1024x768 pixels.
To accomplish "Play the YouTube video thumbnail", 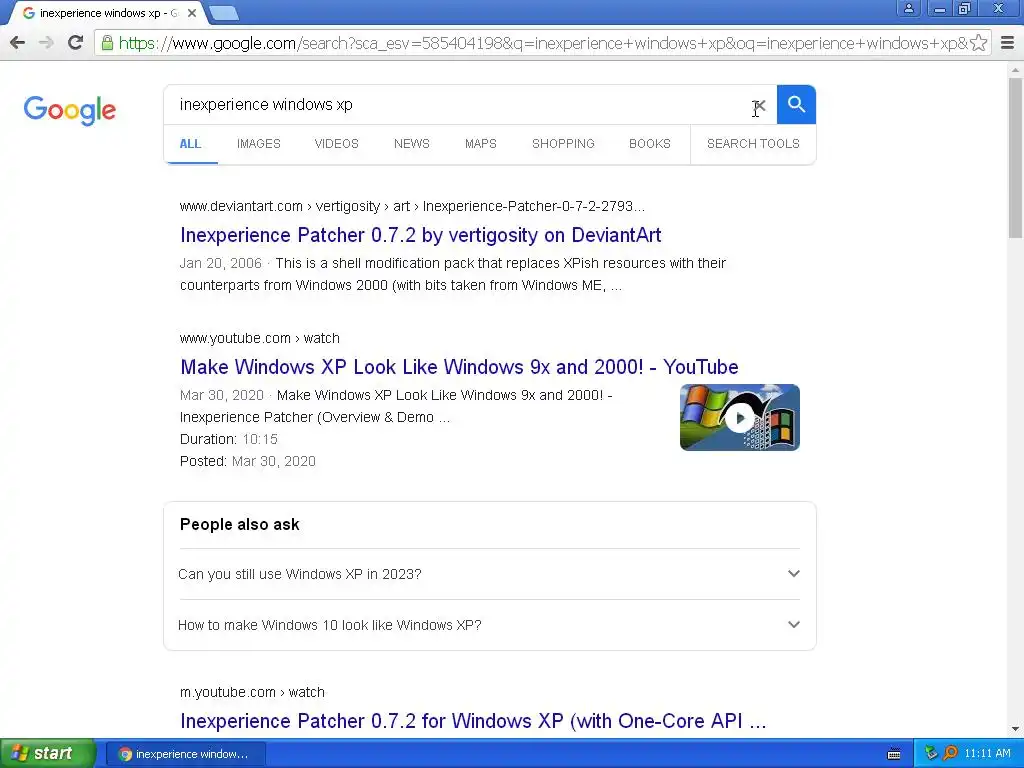I will [x=739, y=417].
